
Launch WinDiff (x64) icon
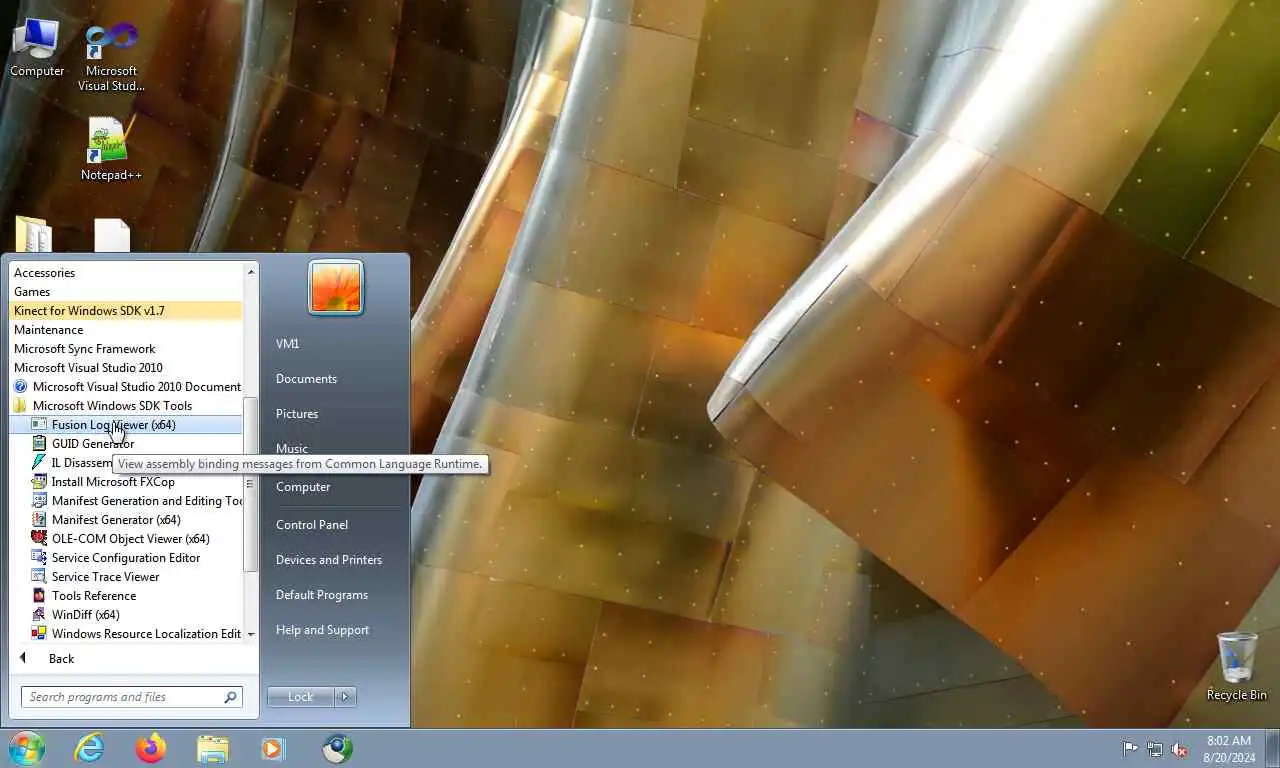[39, 615]
